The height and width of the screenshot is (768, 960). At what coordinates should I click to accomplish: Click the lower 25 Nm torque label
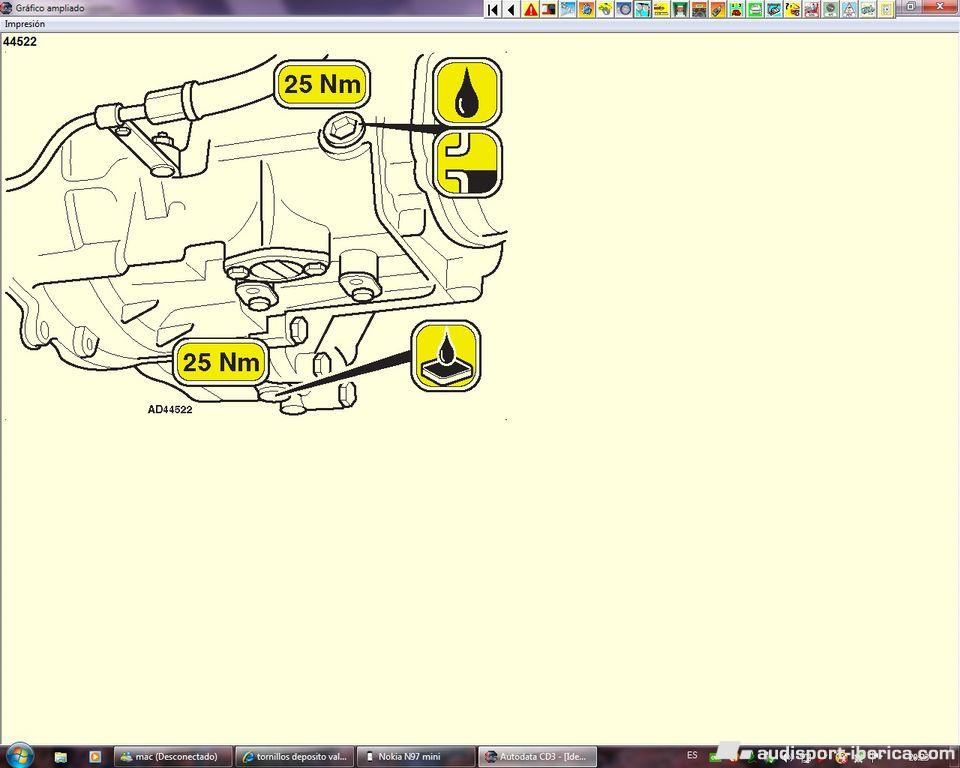221,362
